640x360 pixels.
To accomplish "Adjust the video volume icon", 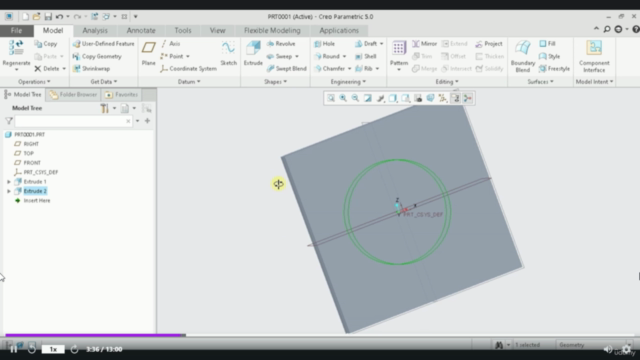I will click(608, 349).
